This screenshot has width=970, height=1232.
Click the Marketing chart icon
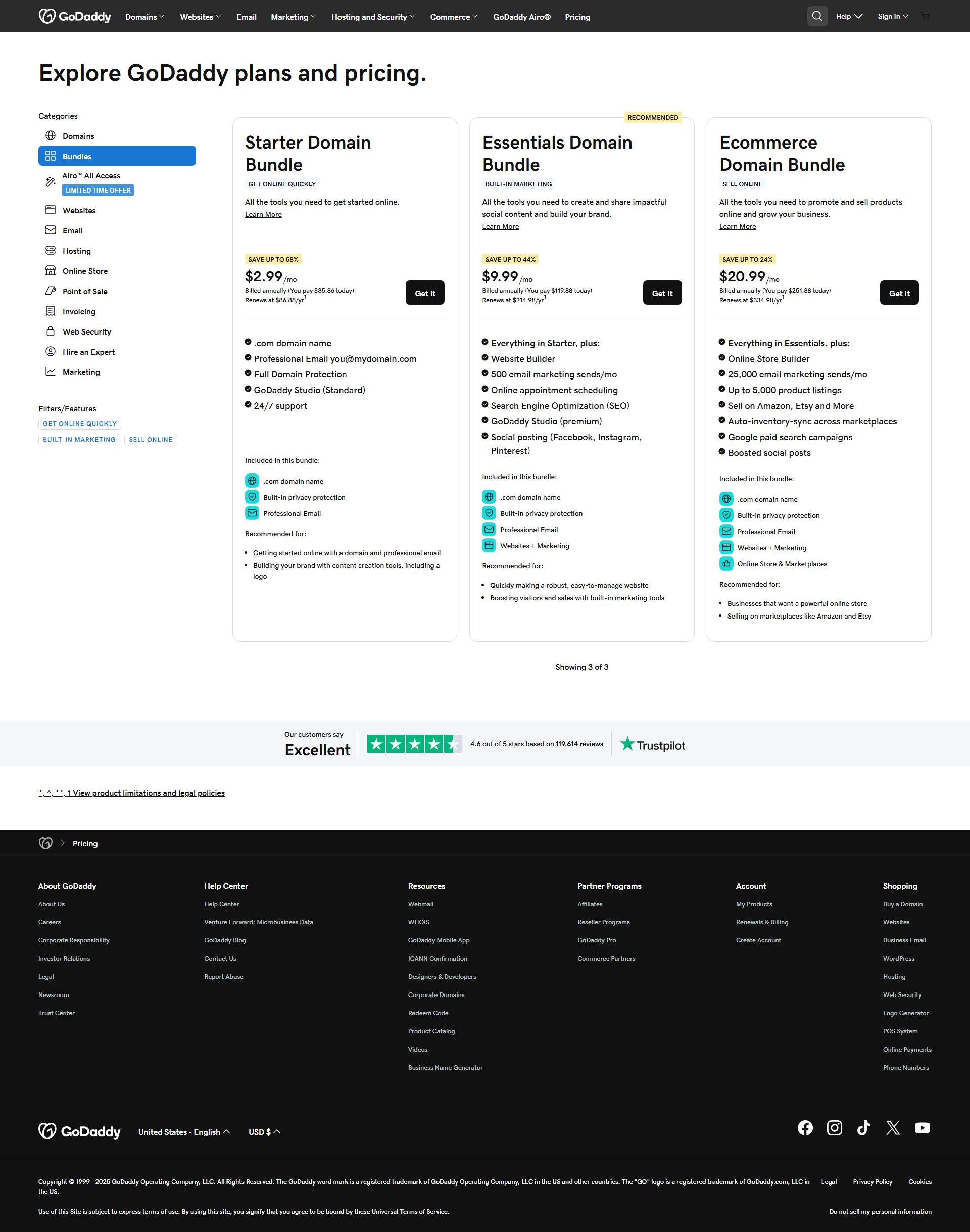[51, 371]
